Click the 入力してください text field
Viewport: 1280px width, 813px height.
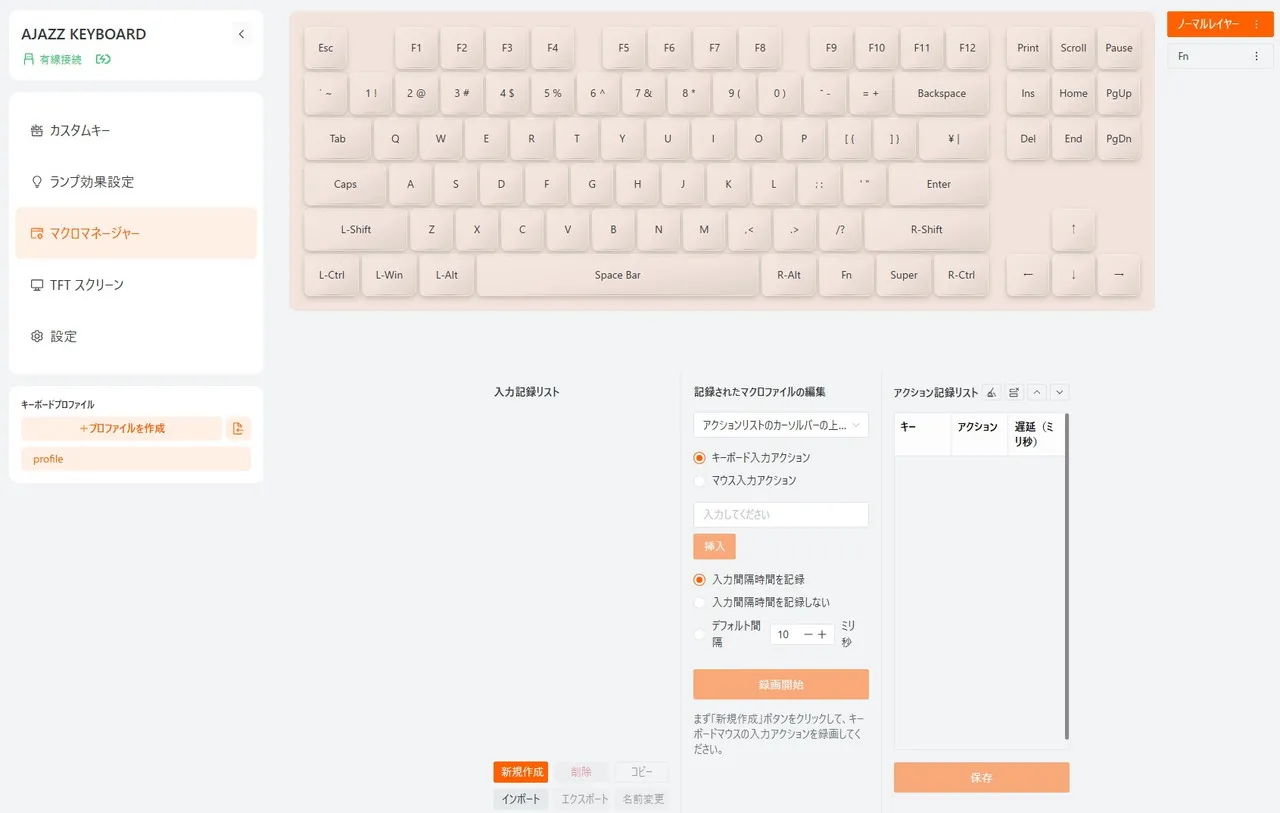click(780, 515)
